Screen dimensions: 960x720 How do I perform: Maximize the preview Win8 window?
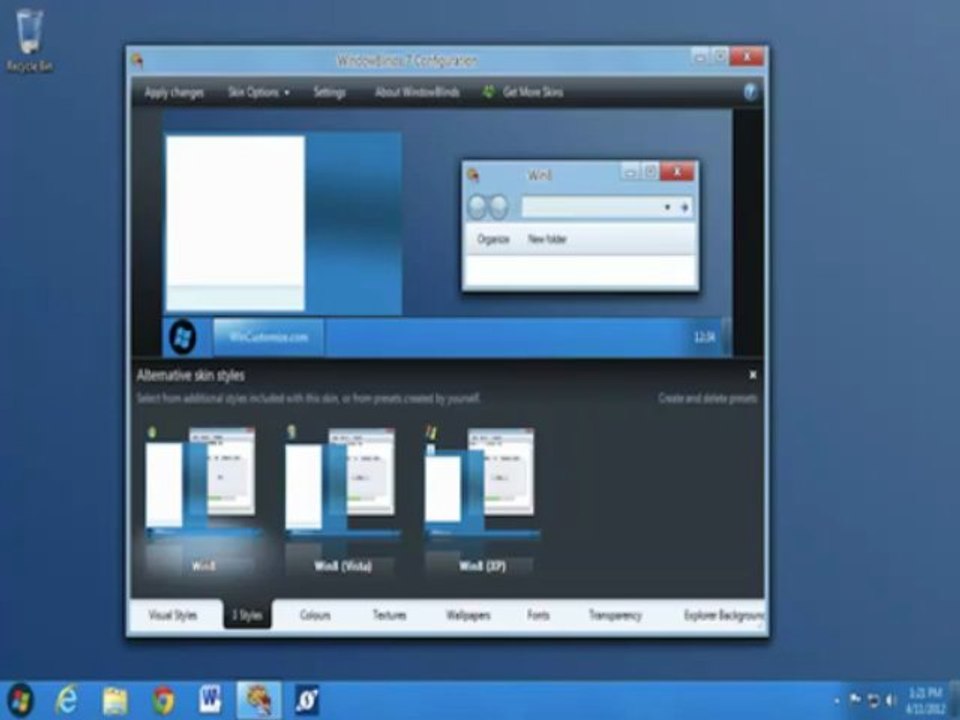coord(651,172)
